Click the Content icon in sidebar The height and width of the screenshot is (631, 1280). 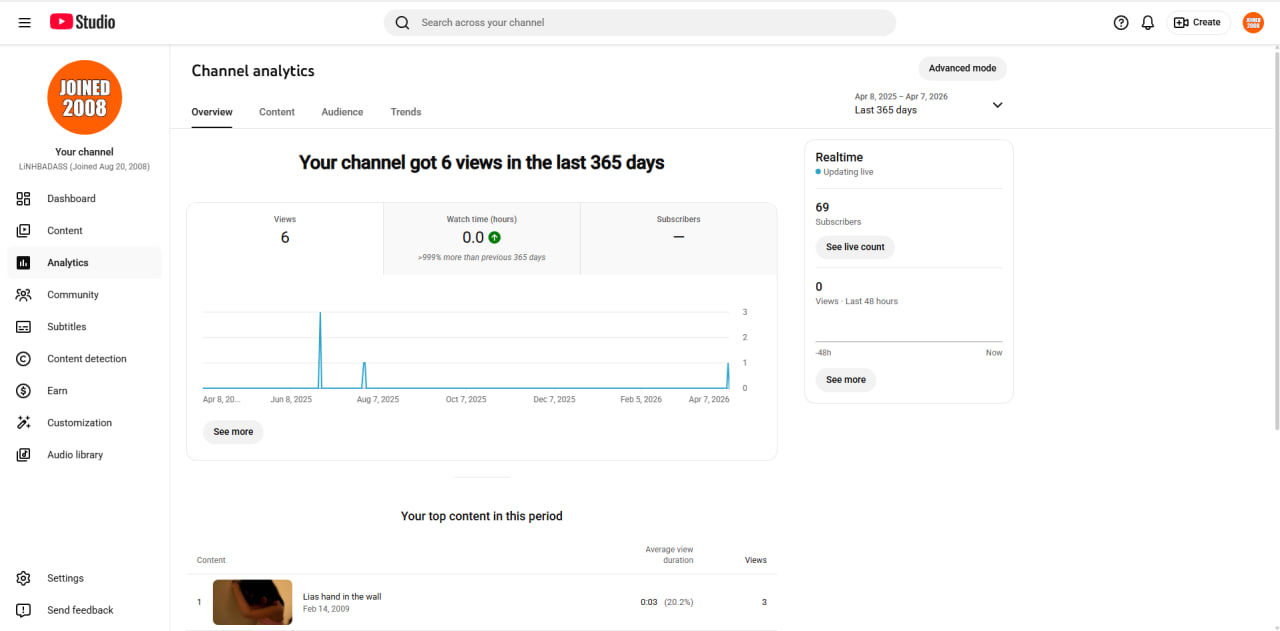point(24,231)
